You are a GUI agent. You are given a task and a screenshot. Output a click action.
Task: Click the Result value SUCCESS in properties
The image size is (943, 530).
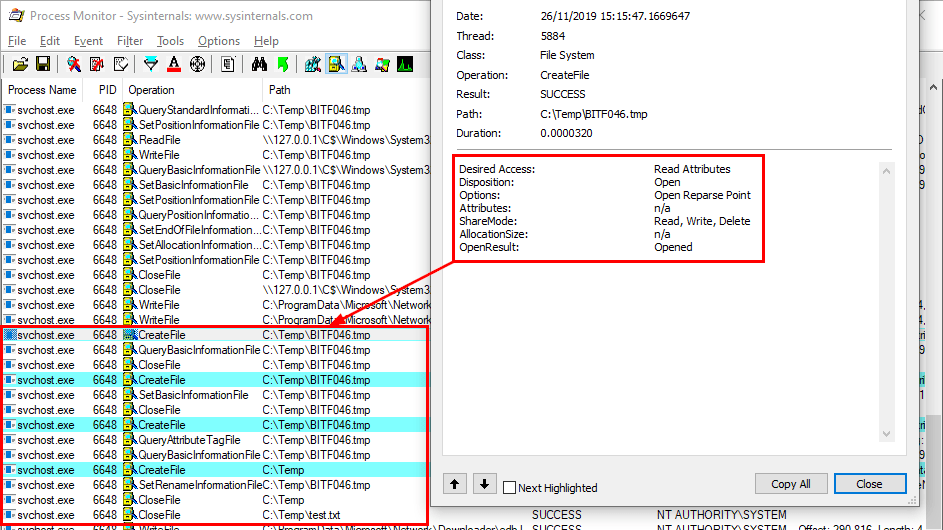pyautogui.click(x=562, y=94)
